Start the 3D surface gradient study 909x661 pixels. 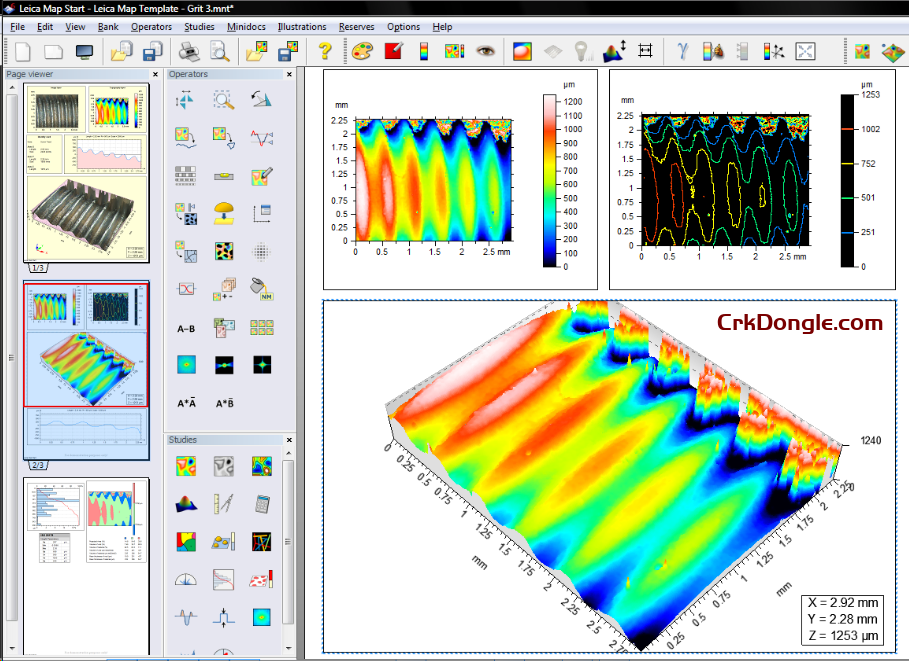click(185, 503)
